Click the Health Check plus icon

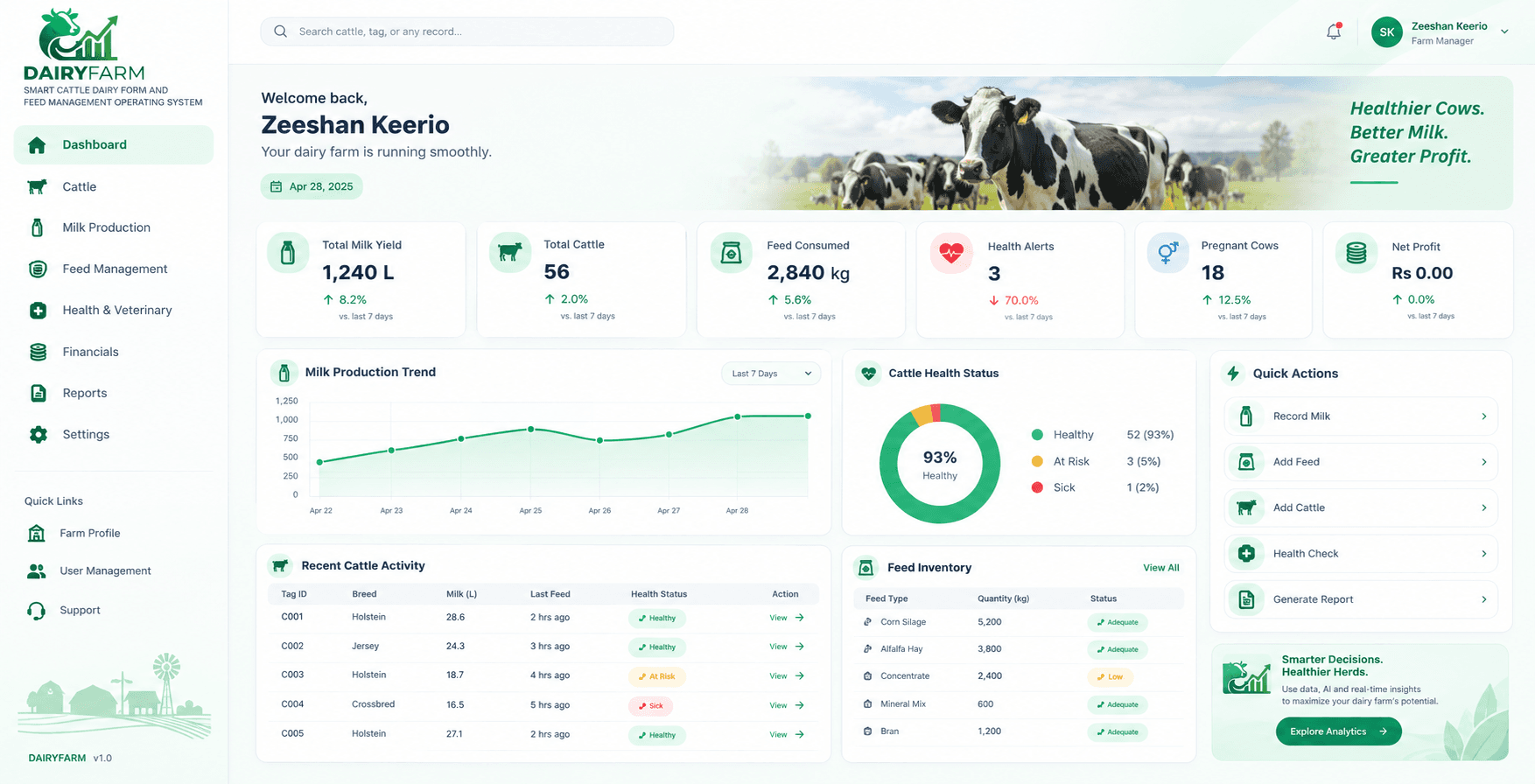point(1246,553)
